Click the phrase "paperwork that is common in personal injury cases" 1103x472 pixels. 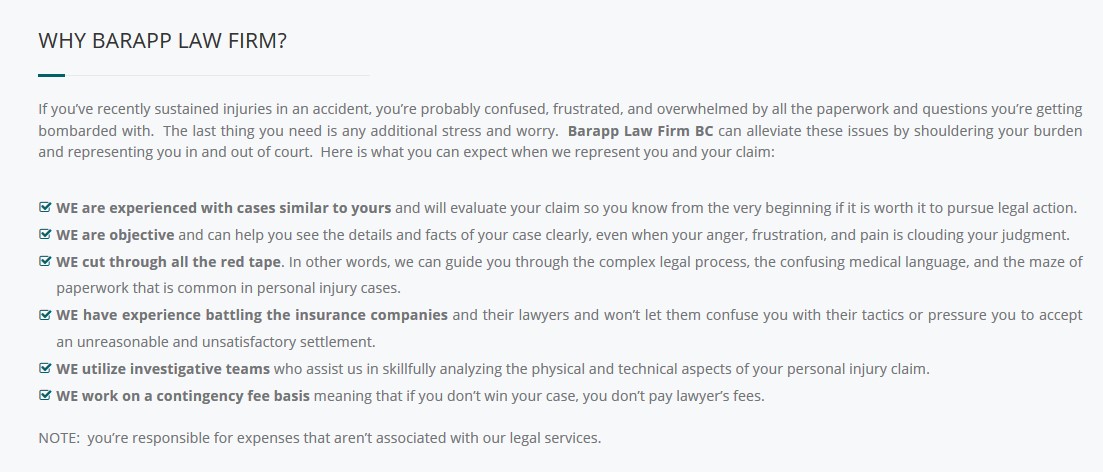pos(229,288)
